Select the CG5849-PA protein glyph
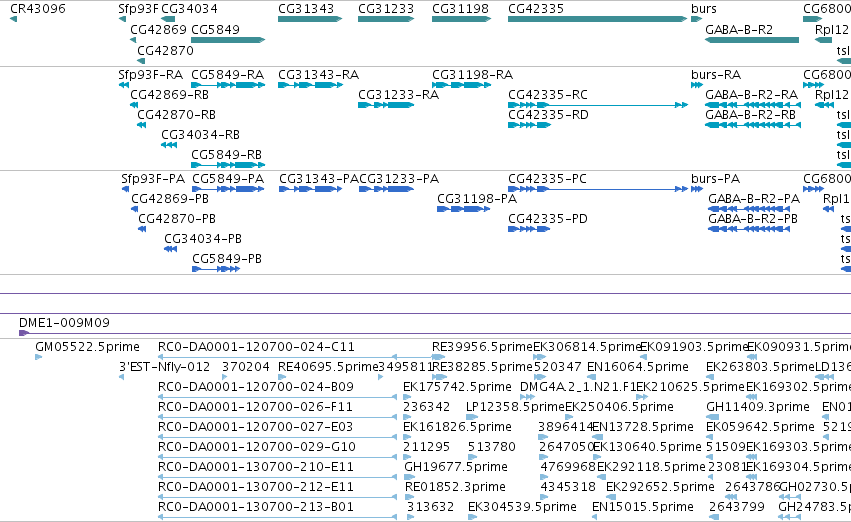This screenshot has width=851, height=522. coord(228,189)
